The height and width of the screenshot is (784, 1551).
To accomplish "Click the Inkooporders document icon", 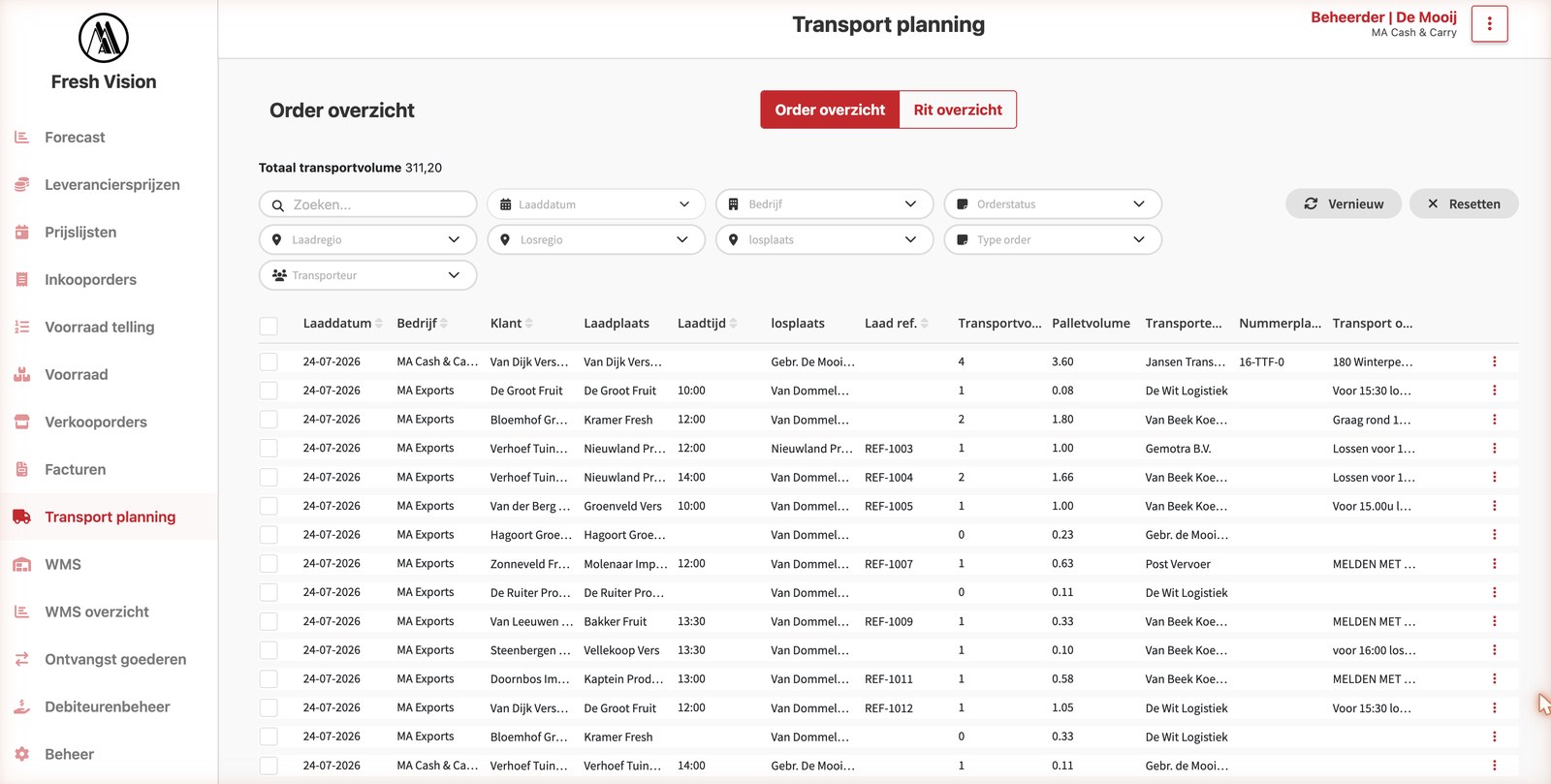I will 21,280.
